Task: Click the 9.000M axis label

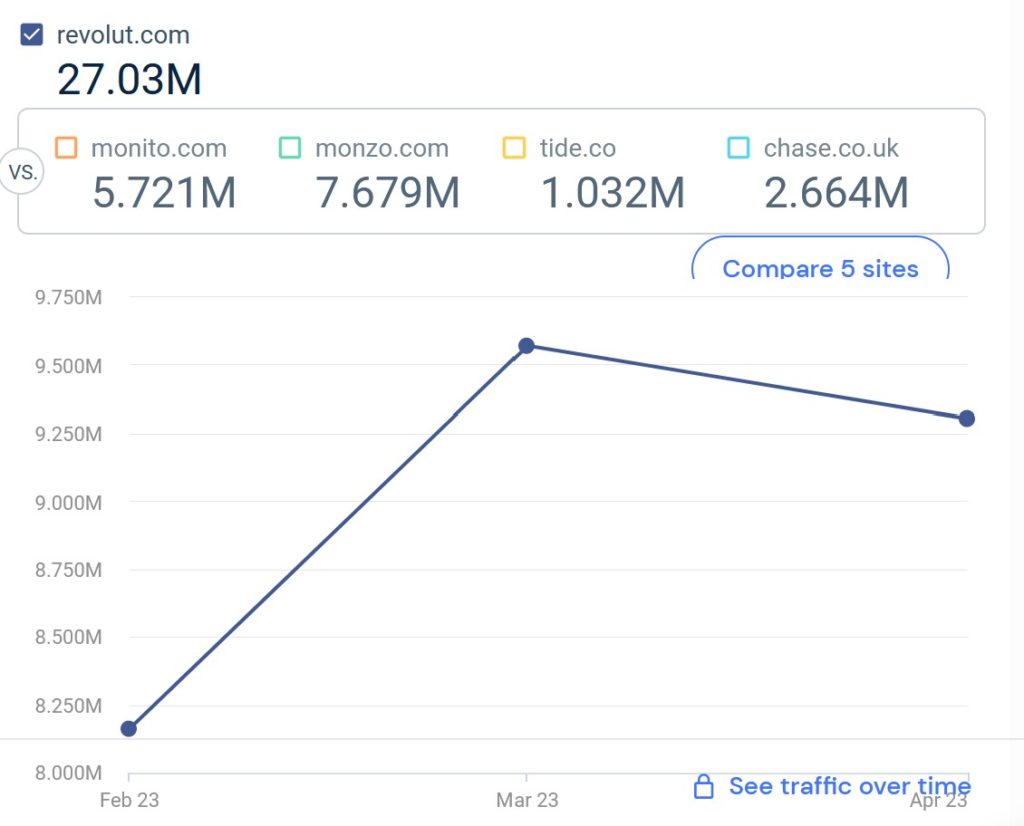Action: pos(69,502)
